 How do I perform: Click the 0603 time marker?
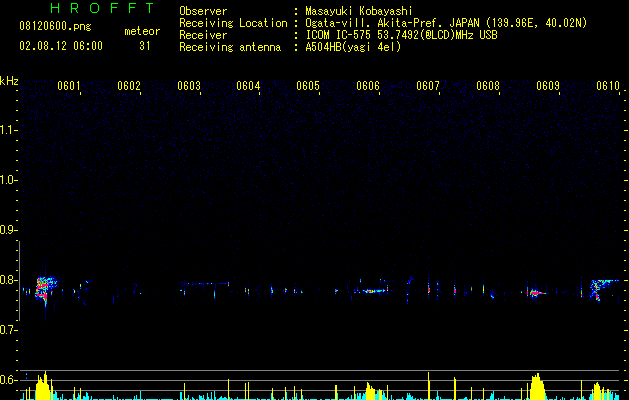coord(189,86)
